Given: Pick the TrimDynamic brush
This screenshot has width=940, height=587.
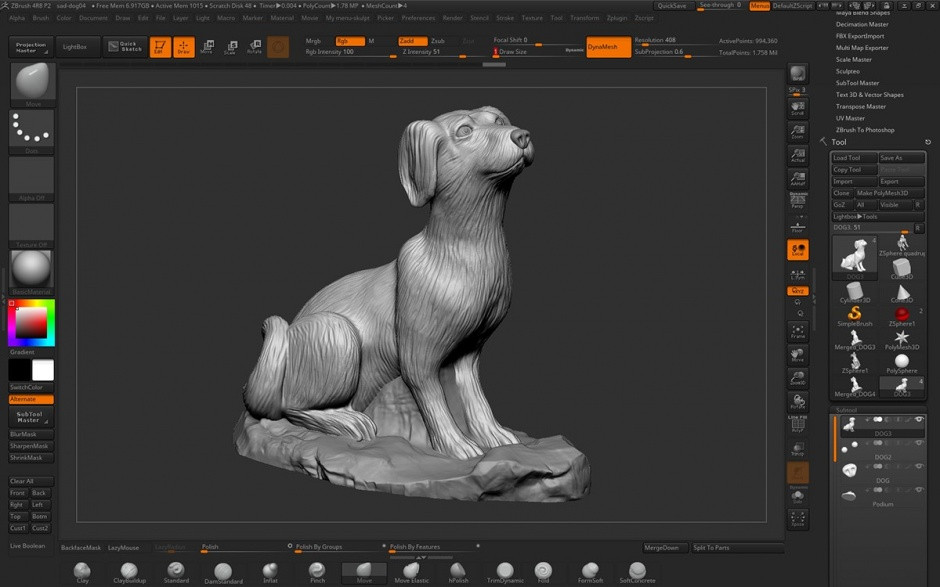Looking at the screenshot, I should coord(505,571).
